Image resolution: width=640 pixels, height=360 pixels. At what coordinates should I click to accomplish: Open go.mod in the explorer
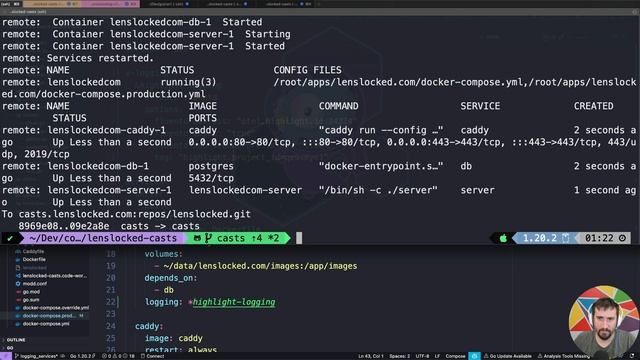click(x=31, y=292)
